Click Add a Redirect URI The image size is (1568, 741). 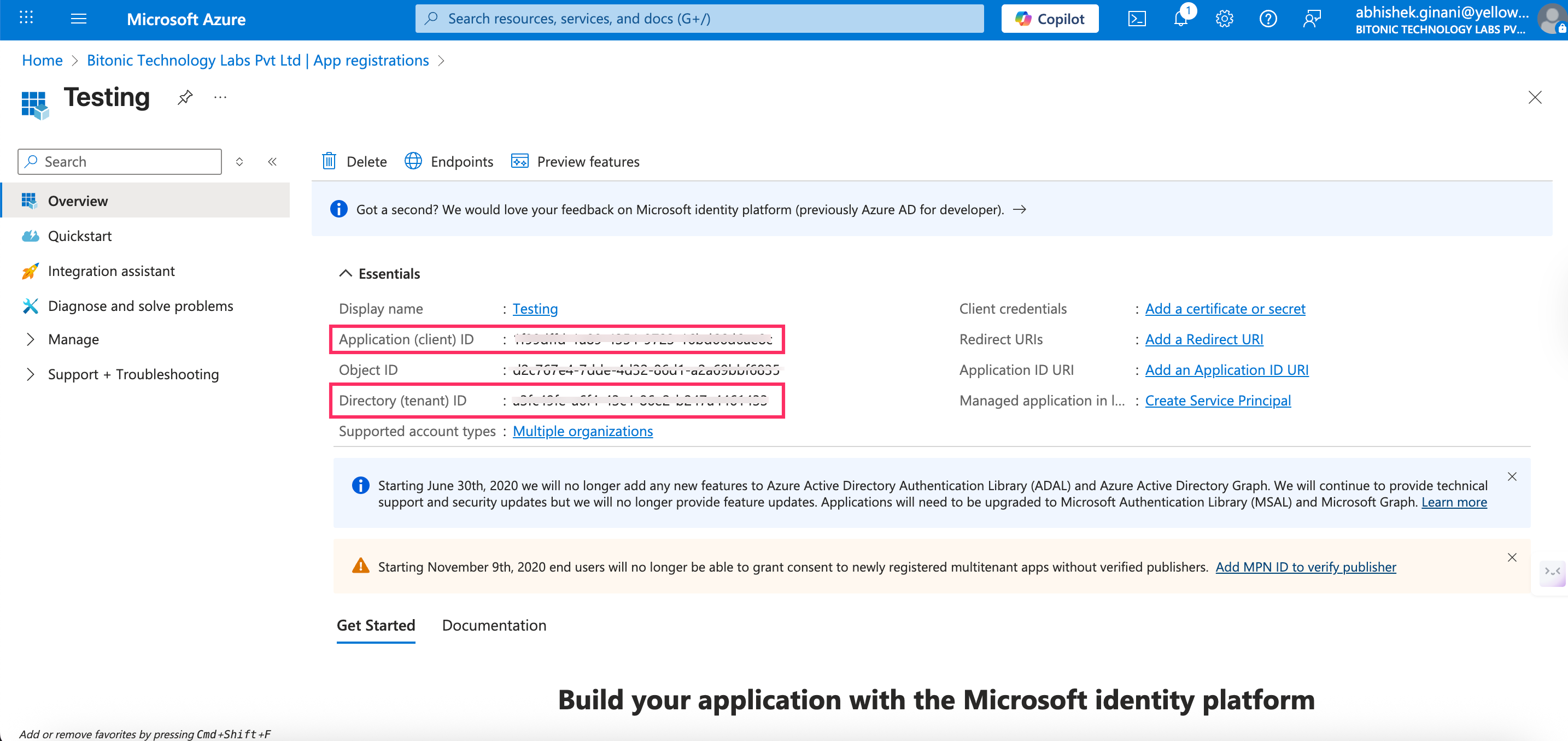coord(1204,339)
